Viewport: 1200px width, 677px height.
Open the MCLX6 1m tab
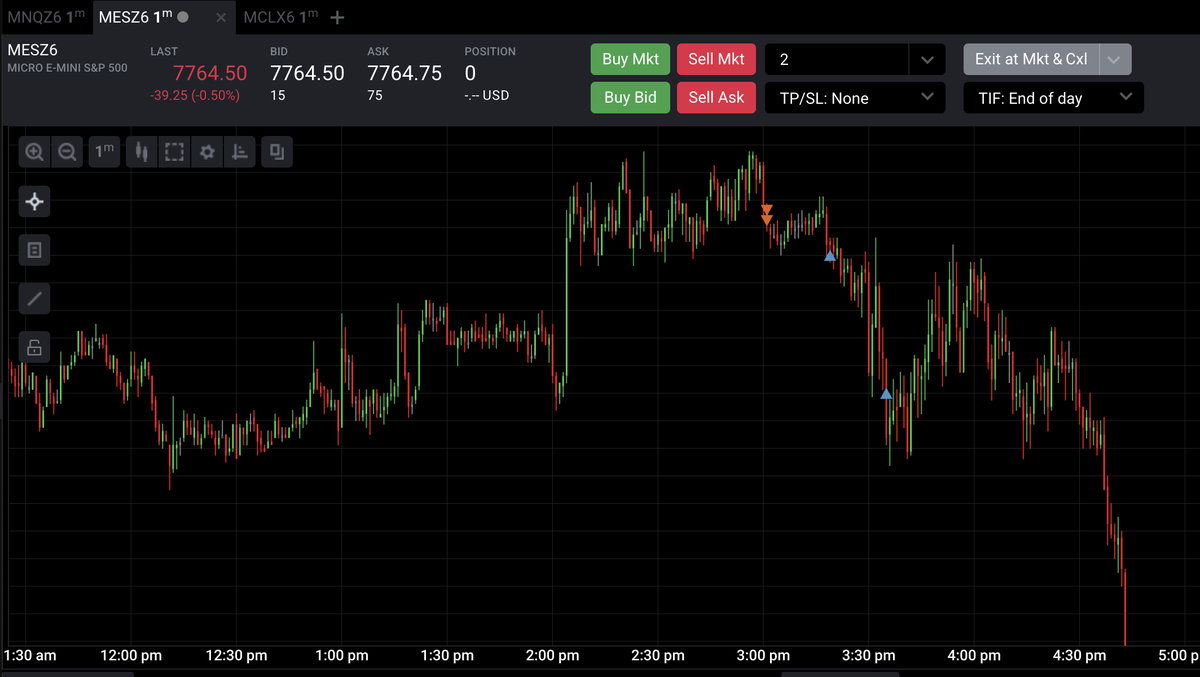click(280, 17)
